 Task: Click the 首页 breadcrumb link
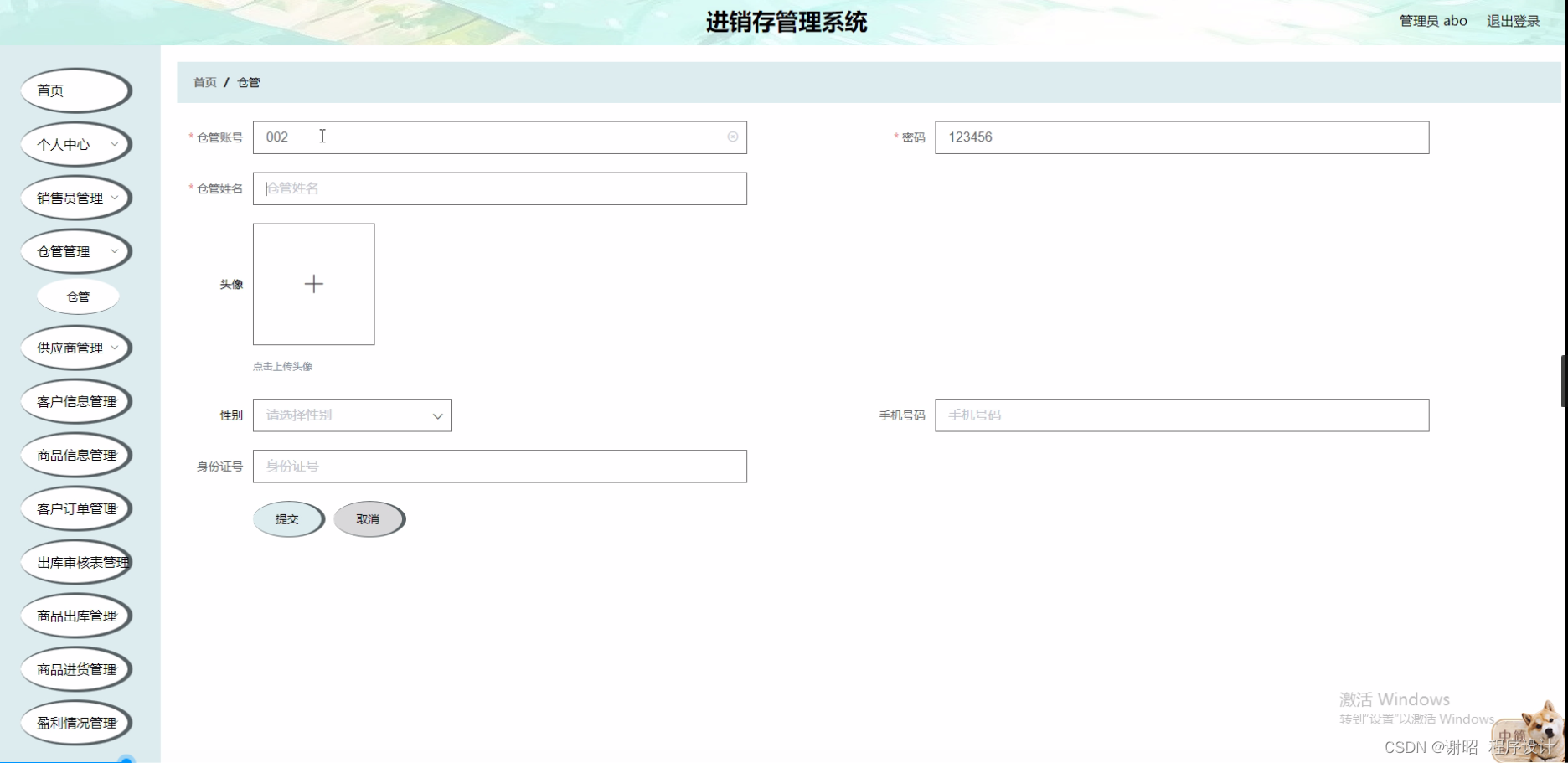pyautogui.click(x=205, y=82)
